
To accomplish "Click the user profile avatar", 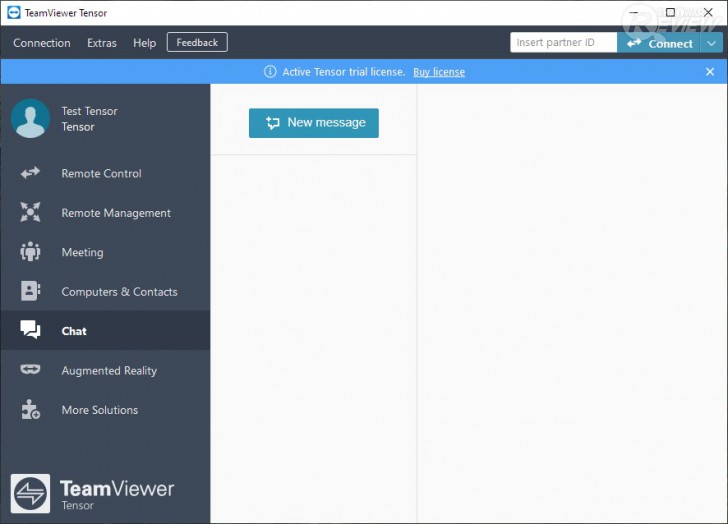I will [x=31, y=118].
